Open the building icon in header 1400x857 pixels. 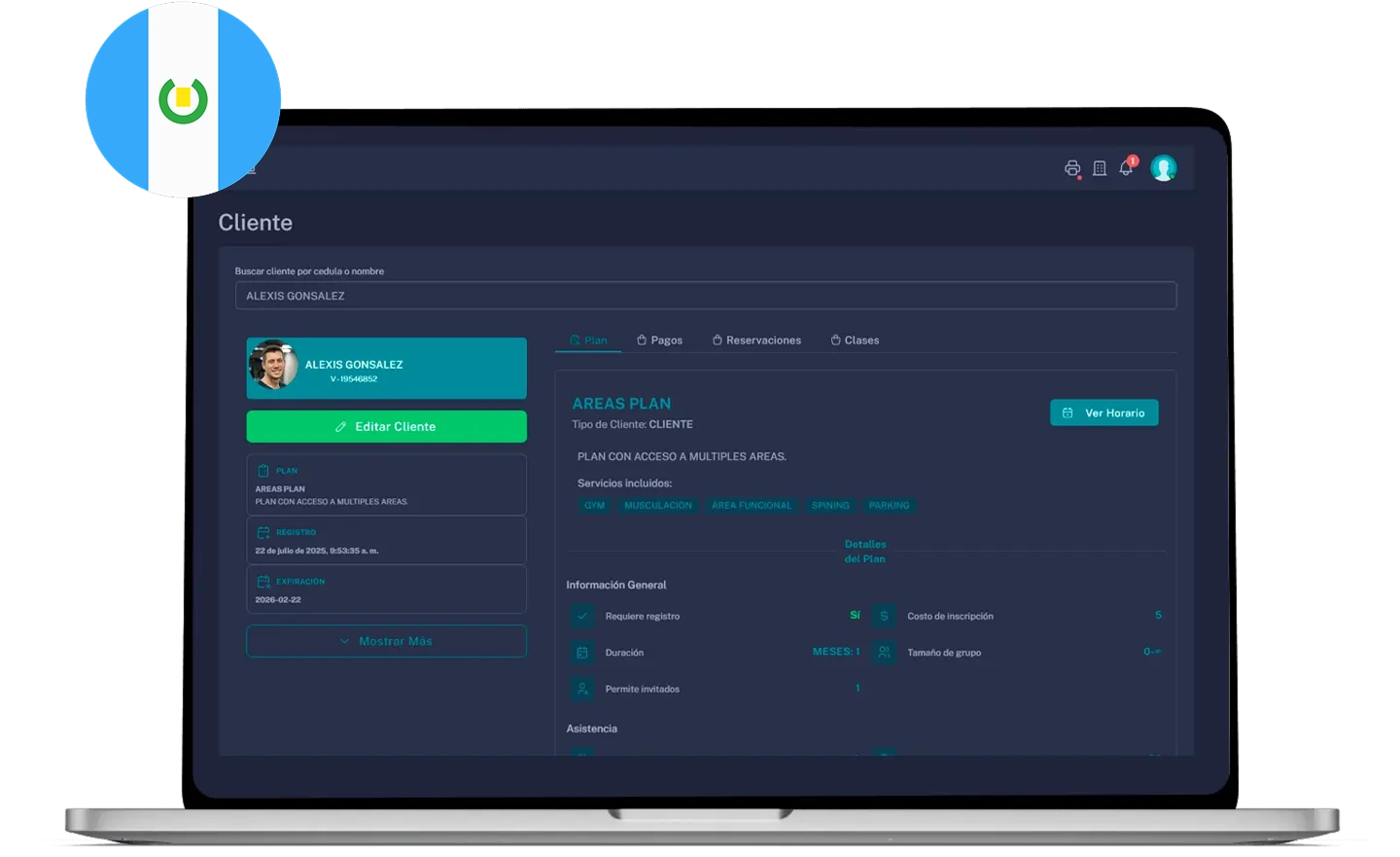click(x=1100, y=168)
